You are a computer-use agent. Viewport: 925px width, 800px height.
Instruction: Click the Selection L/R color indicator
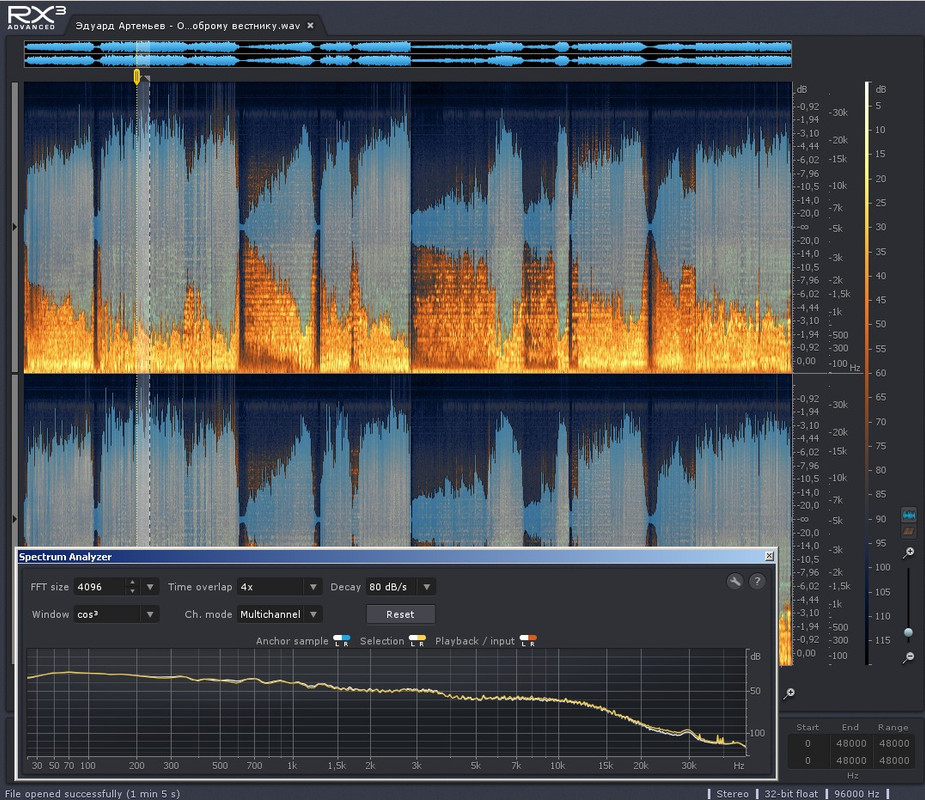coord(417,640)
